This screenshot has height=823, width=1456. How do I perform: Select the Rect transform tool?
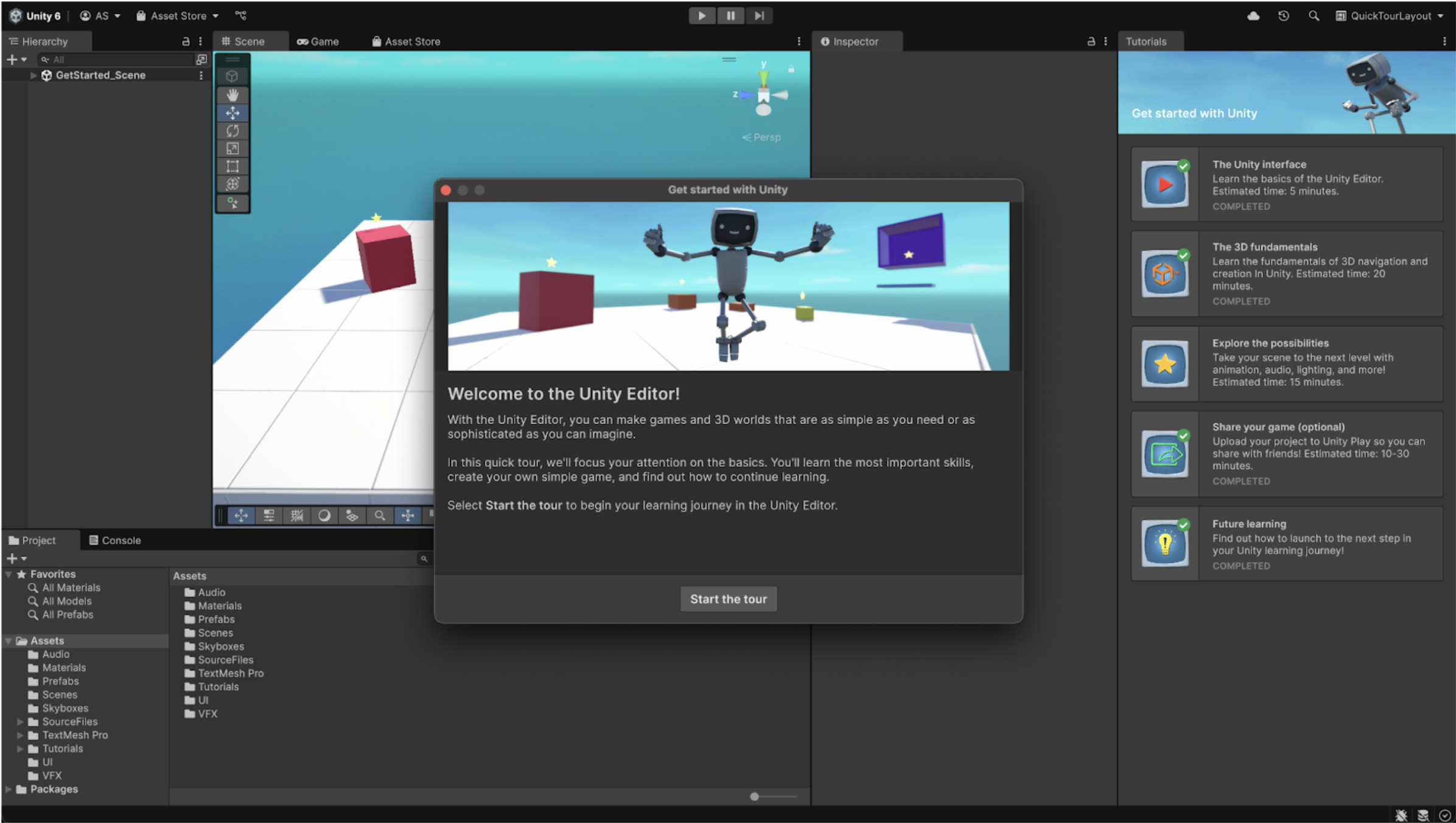233,166
